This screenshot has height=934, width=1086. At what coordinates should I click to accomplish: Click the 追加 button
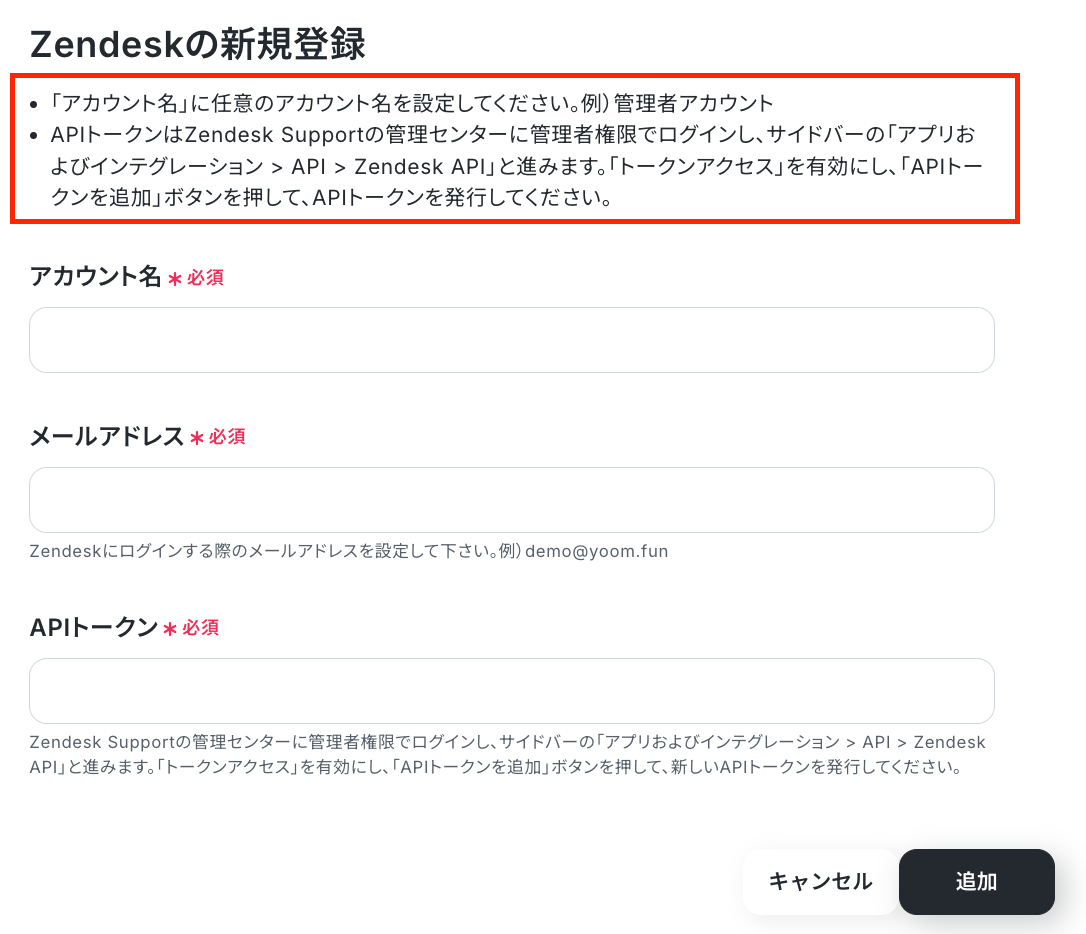click(977, 881)
